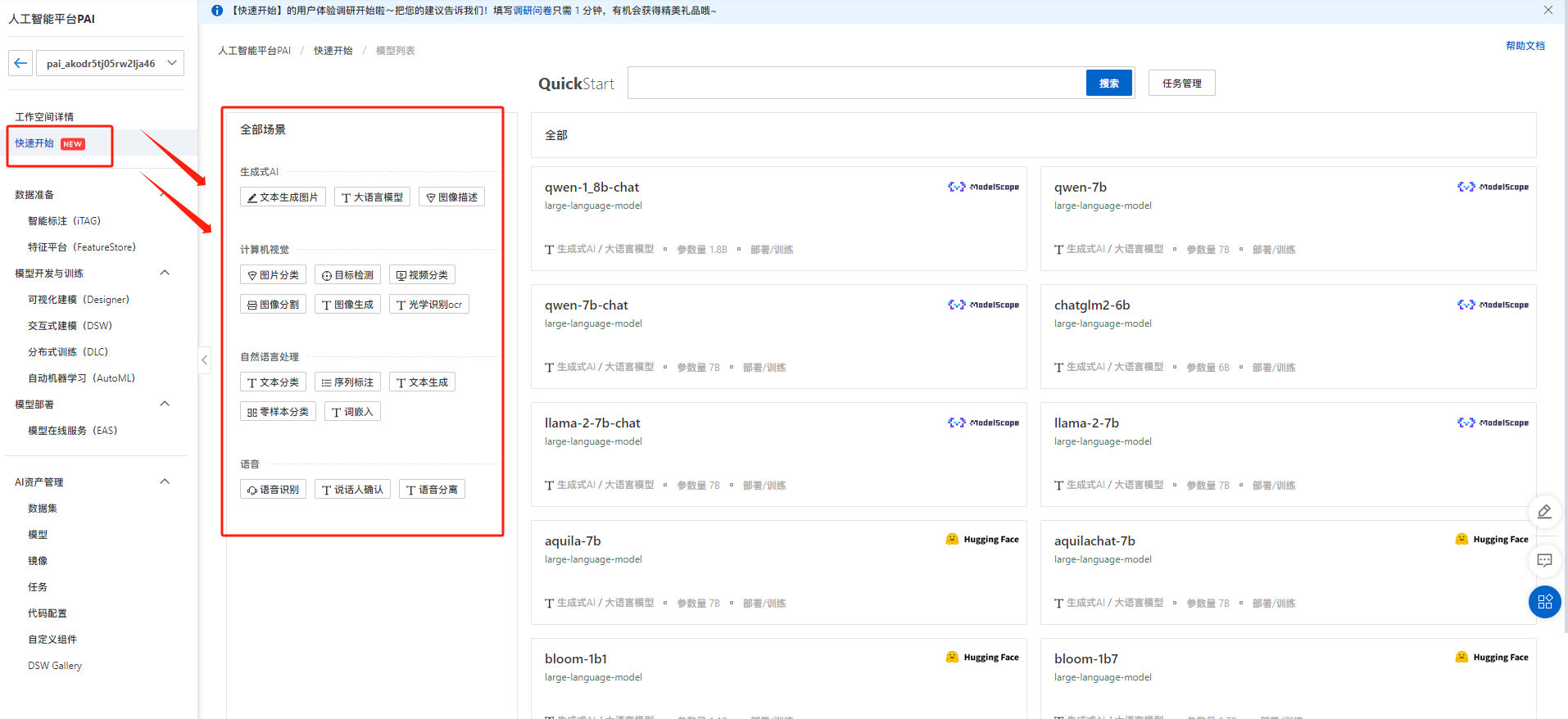
Task: Filter by 光学识别ocr scenario
Action: click(x=428, y=305)
